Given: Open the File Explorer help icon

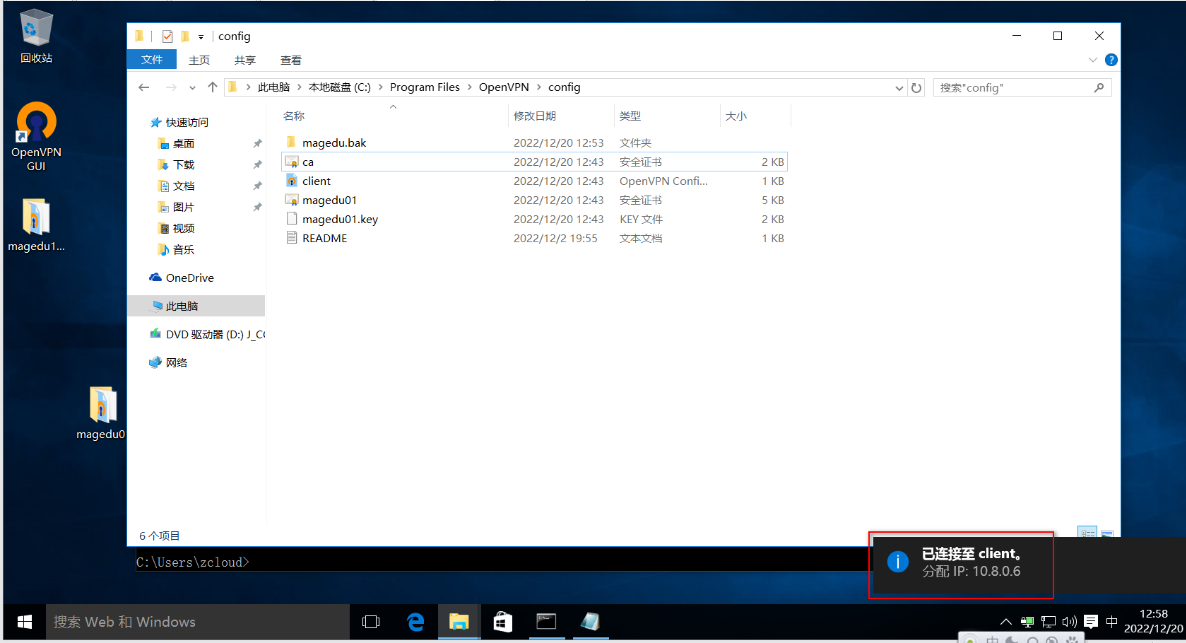Looking at the screenshot, I should click(x=1110, y=60).
